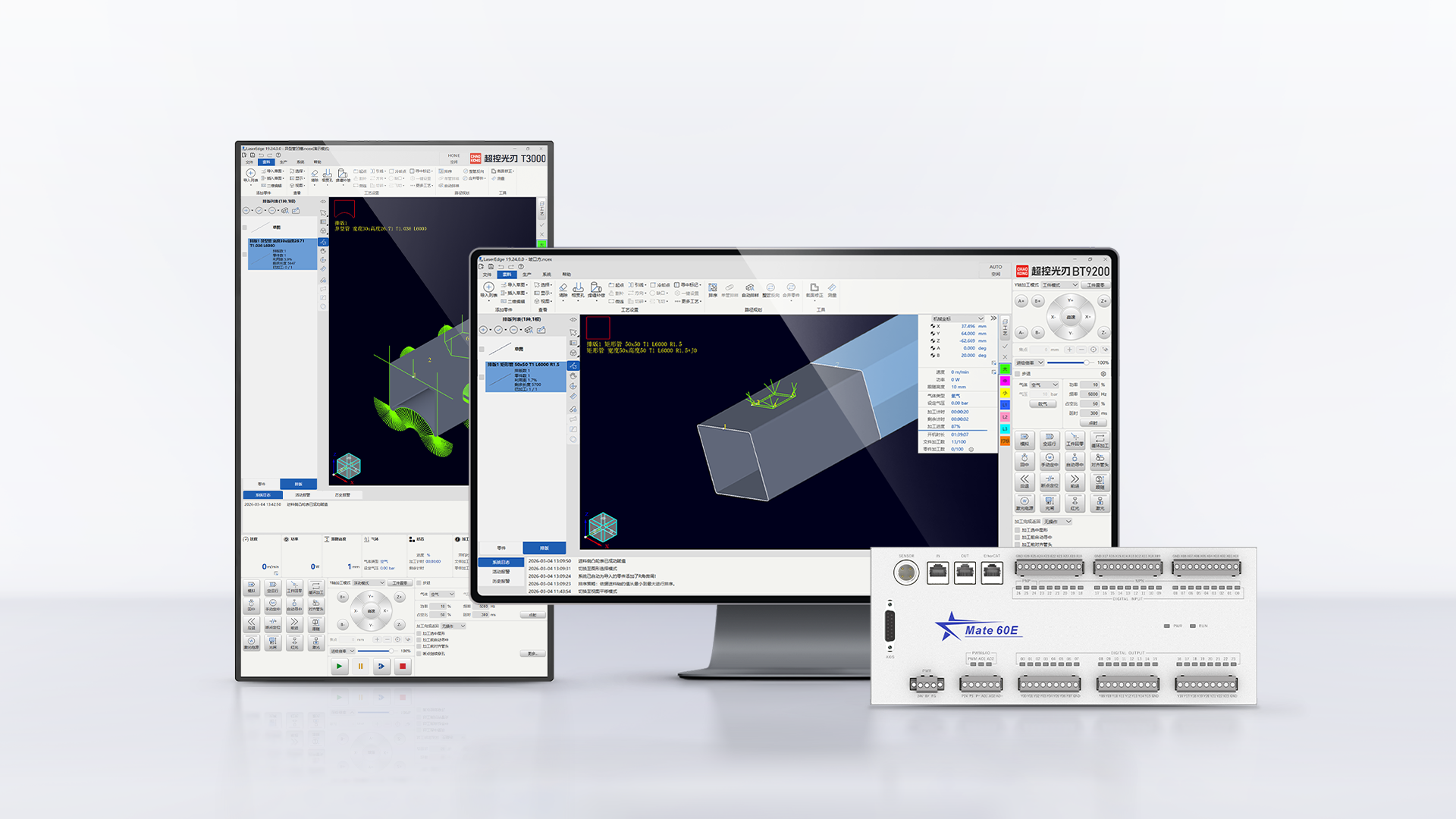Click 红光 red light icon on BT9200 screen
This screenshot has height=819, width=1456.
point(1075,503)
